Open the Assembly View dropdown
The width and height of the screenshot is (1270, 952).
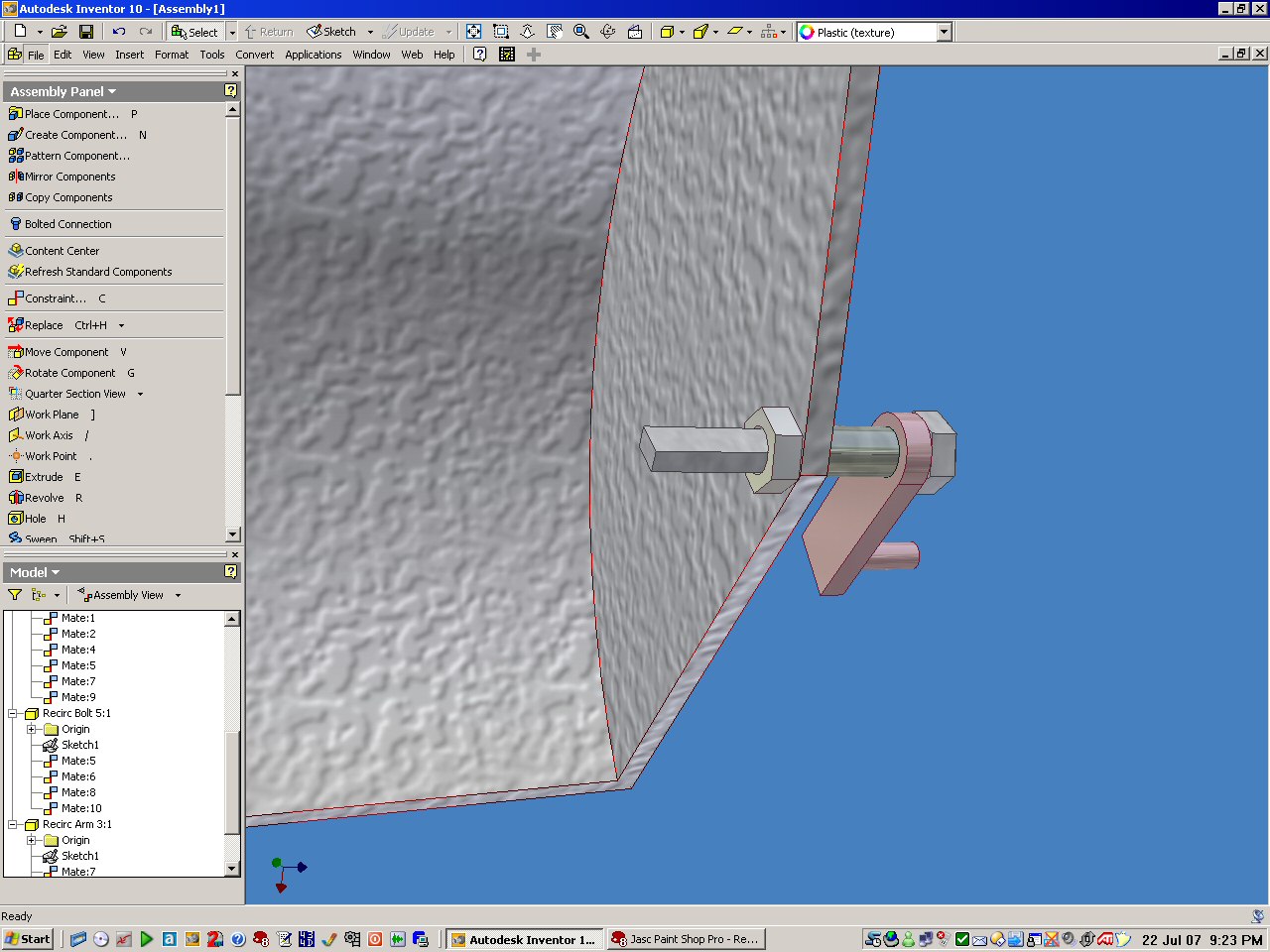[178, 595]
